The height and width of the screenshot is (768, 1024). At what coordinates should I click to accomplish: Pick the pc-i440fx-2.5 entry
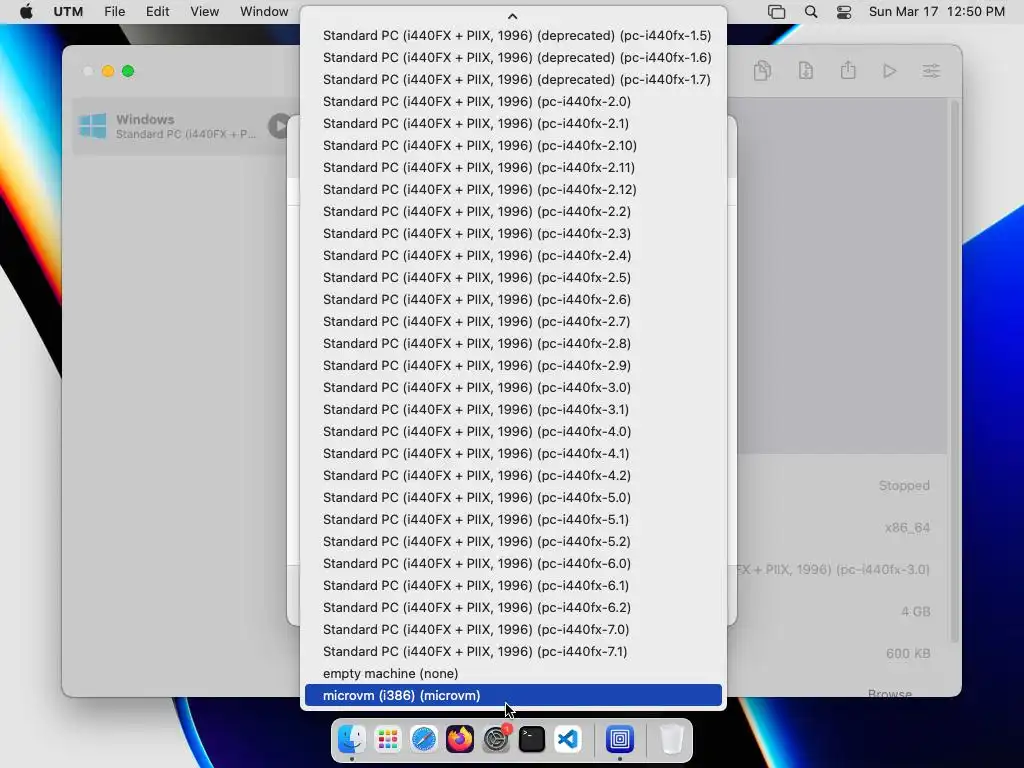(x=513, y=278)
